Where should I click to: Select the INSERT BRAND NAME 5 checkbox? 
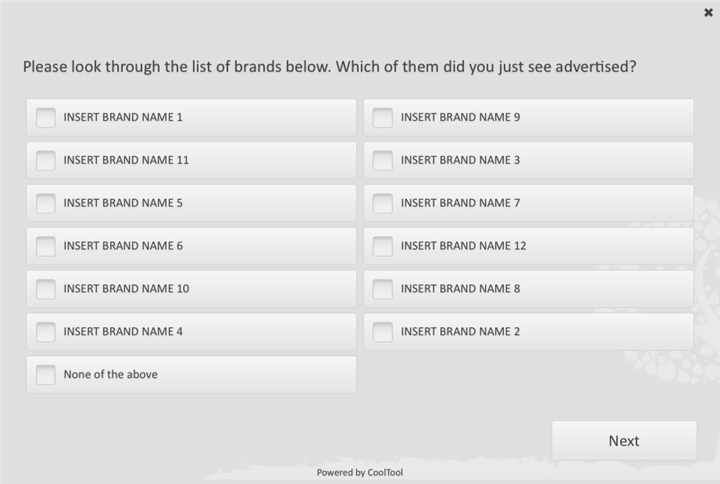[x=46, y=204]
